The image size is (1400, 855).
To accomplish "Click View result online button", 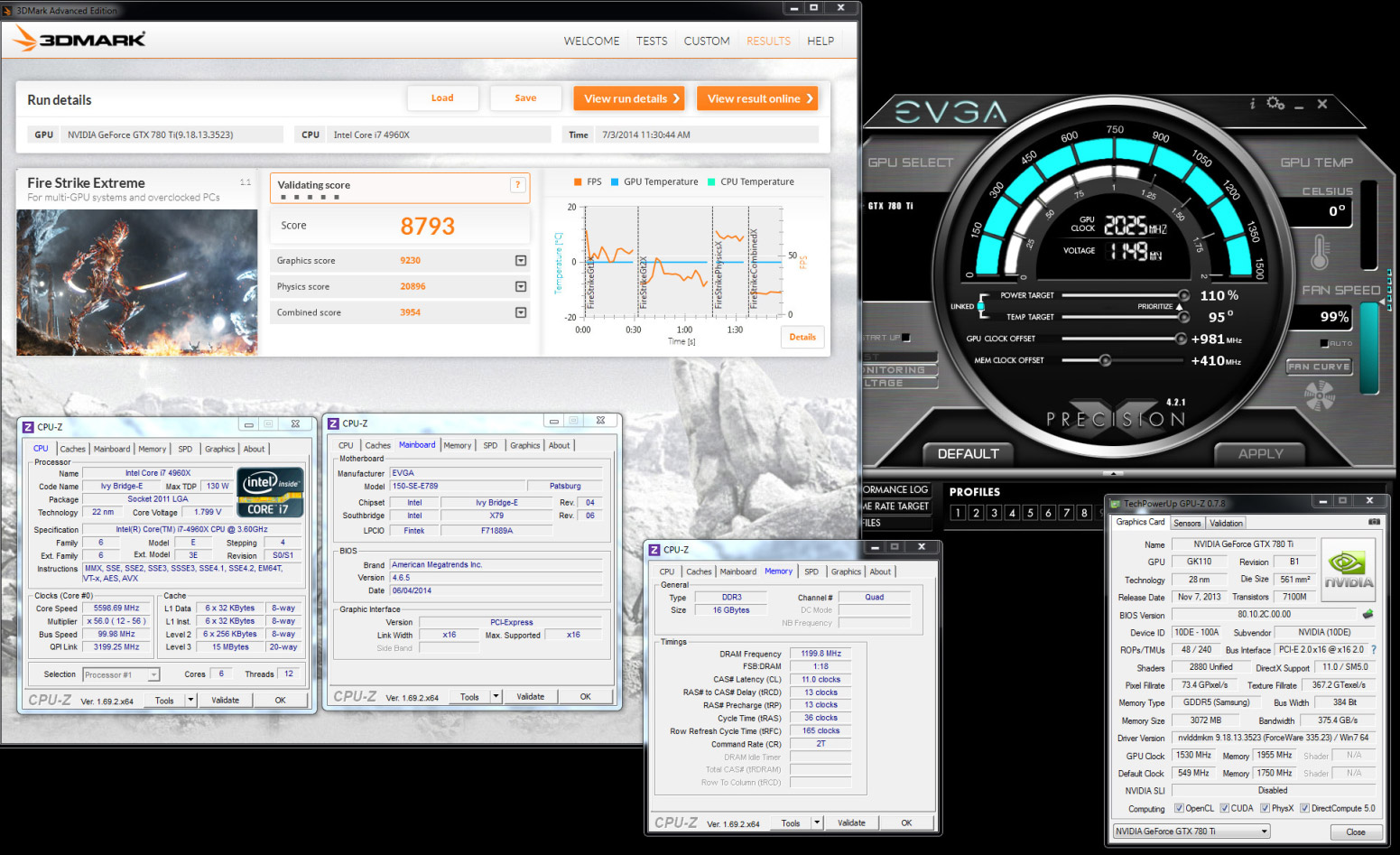I will (757, 98).
